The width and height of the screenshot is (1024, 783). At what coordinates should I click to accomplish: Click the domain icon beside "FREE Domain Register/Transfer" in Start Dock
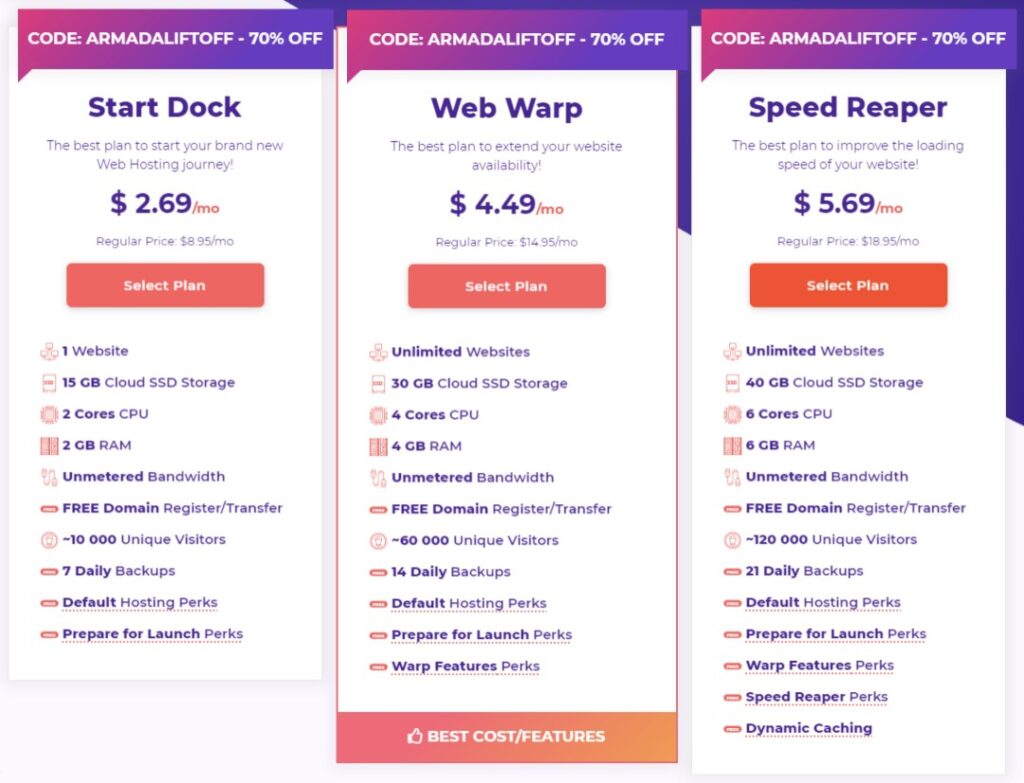[x=46, y=508]
